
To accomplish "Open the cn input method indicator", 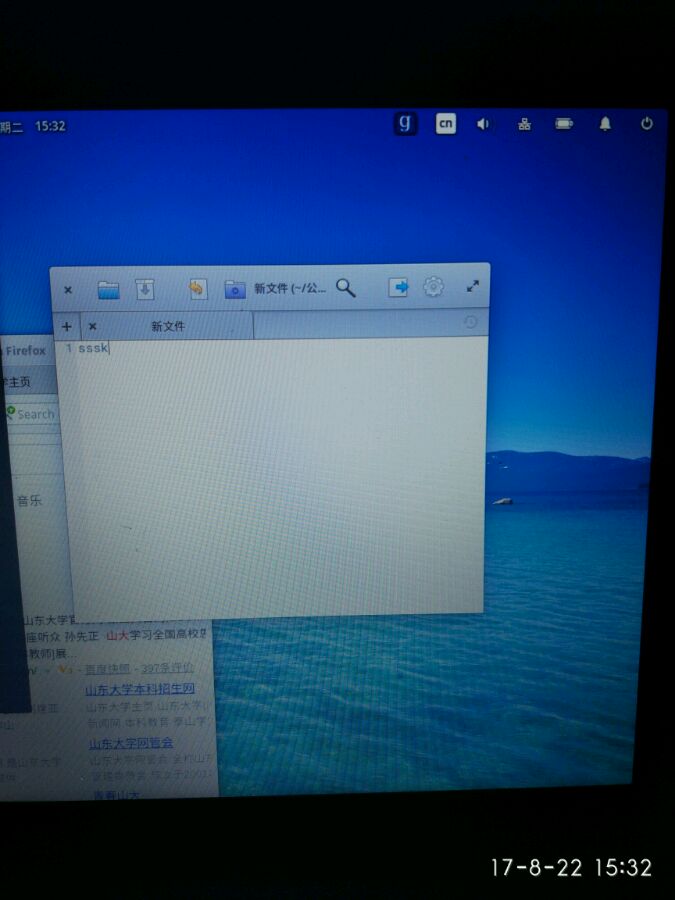I will tap(446, 124).
